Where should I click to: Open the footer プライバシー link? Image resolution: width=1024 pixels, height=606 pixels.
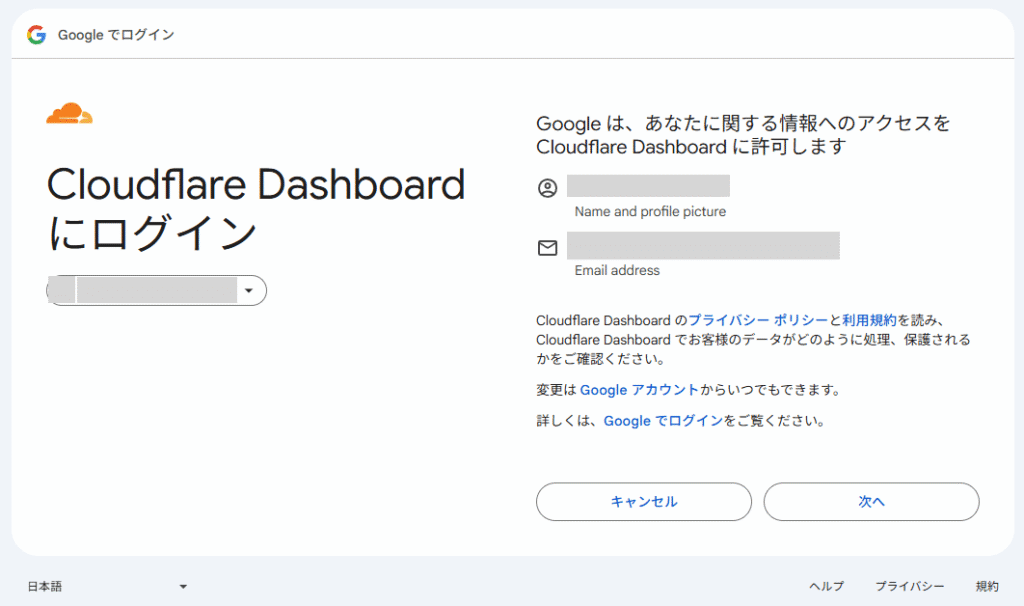coord(909,586)
